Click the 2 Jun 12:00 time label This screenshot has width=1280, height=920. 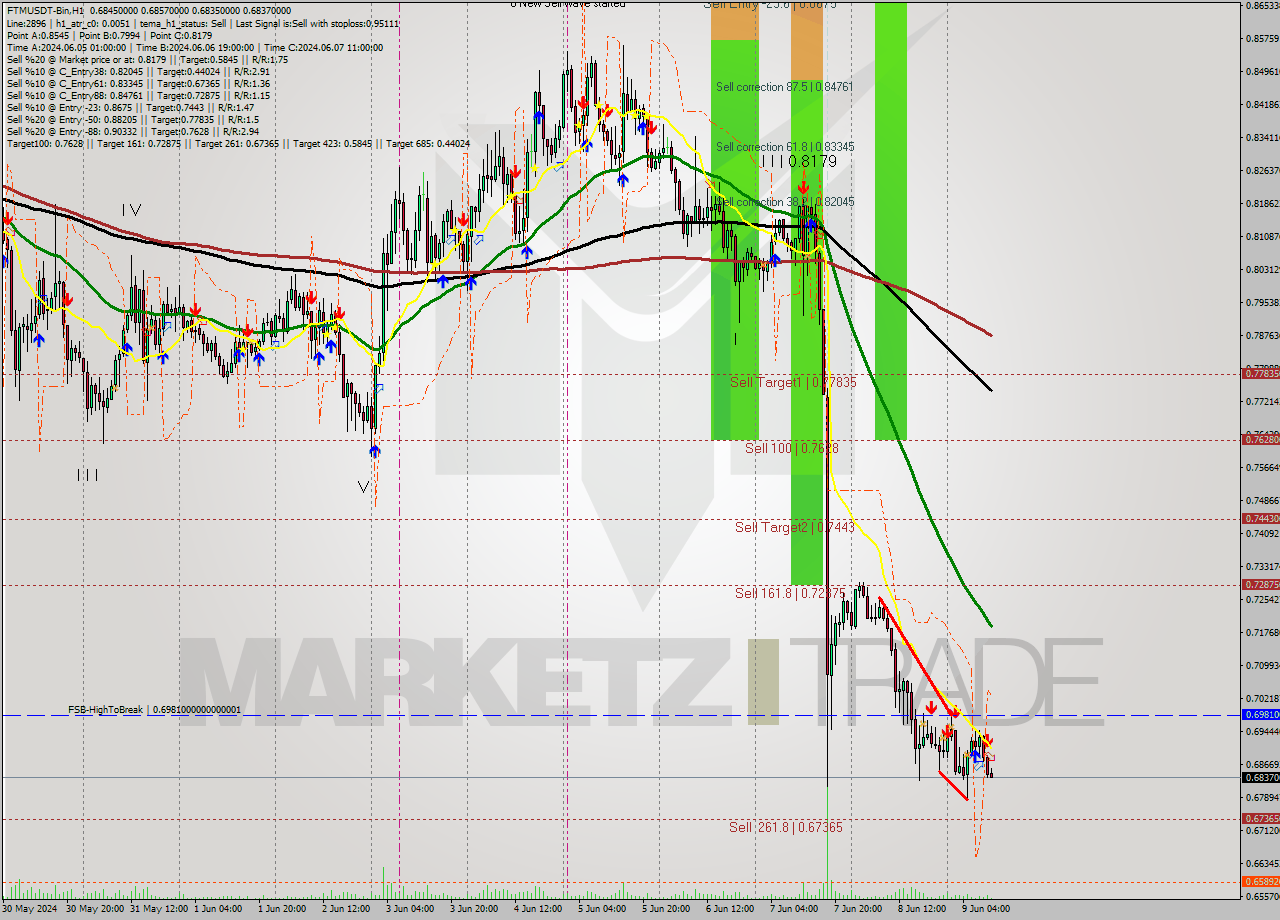click(x=347, y=909)
